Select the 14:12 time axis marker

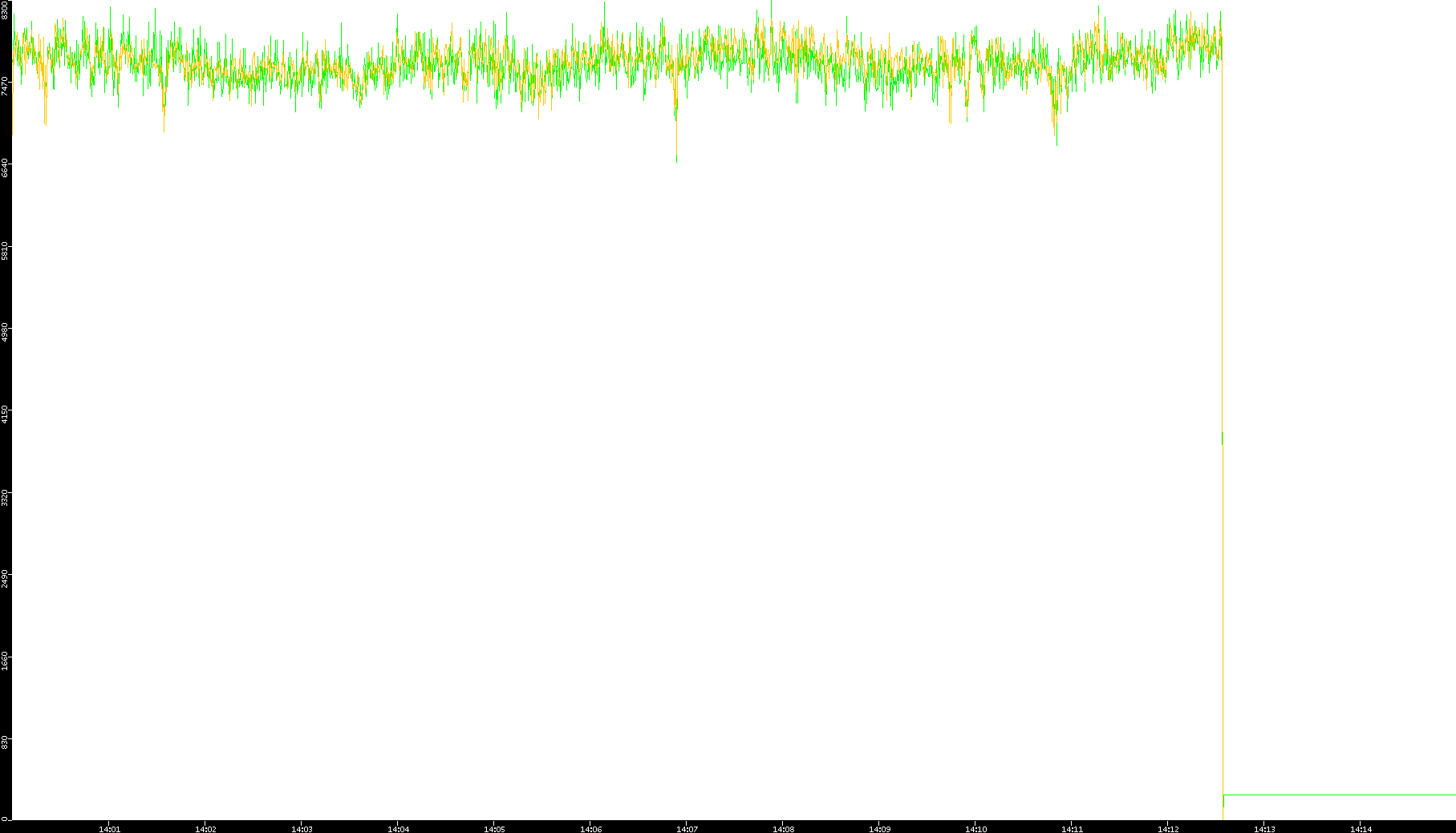point(1168,829)
